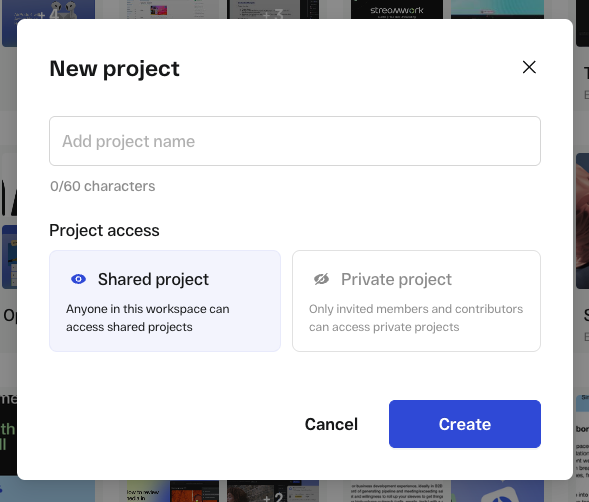Open the top-left thumbnail showing +4

click(48, 11)
